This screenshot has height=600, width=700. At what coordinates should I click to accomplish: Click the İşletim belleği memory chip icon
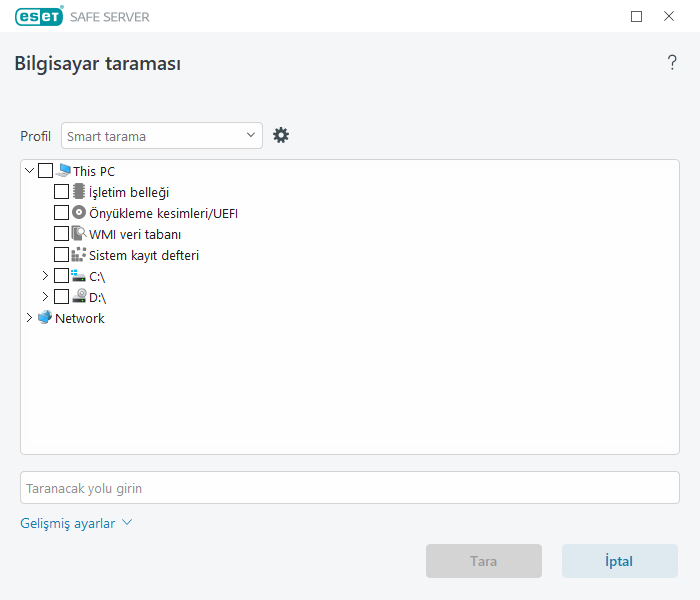(x=79, y=192)
